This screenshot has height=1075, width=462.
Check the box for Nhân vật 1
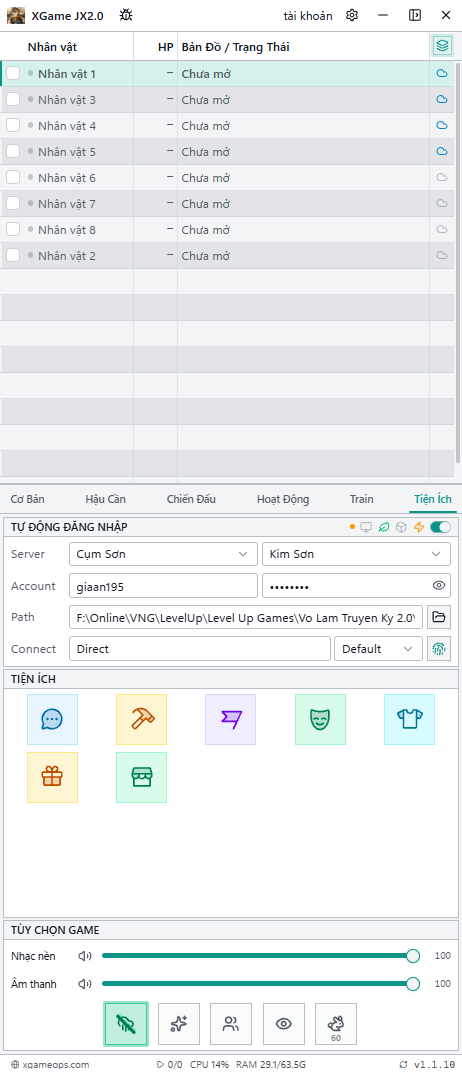(x=13, y=73)
